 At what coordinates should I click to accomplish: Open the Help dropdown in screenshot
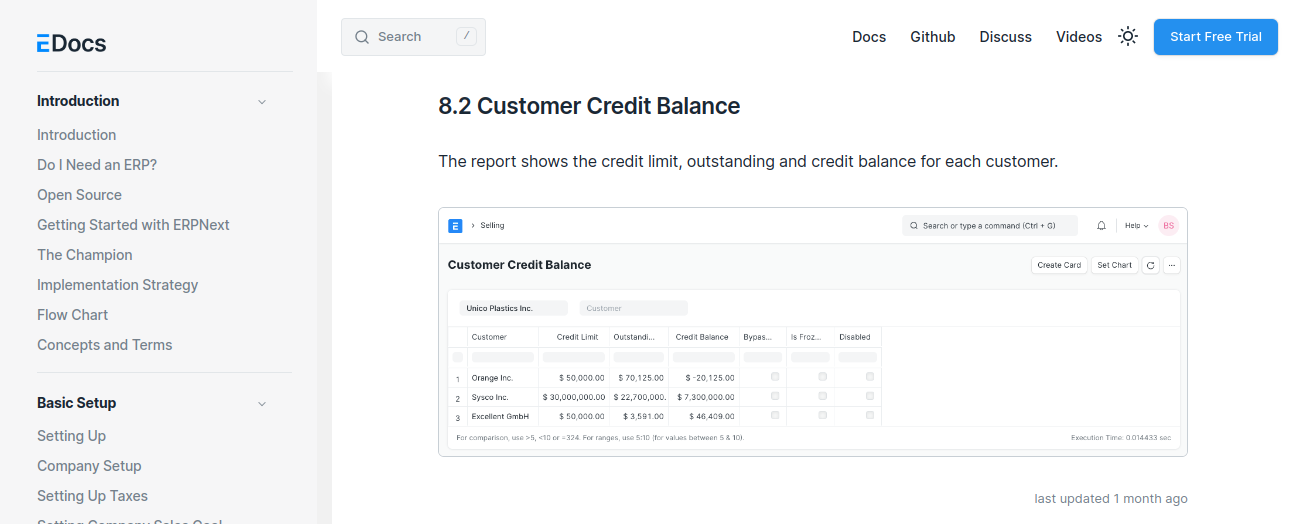tap(1137, 226)
